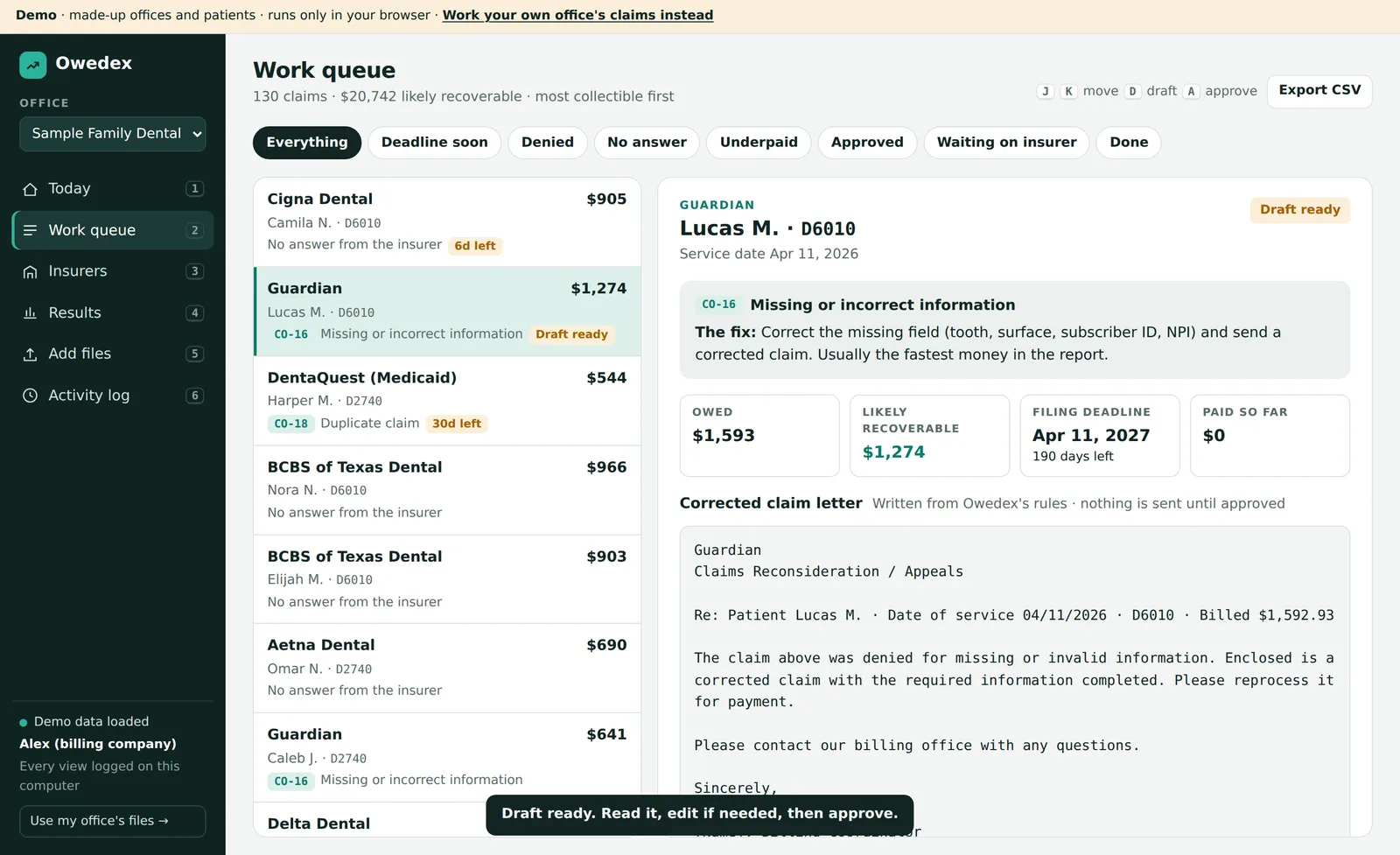1400x855 pixels.
Task: Click the 'A' approve shortcut key hint
Action: 1191,91
